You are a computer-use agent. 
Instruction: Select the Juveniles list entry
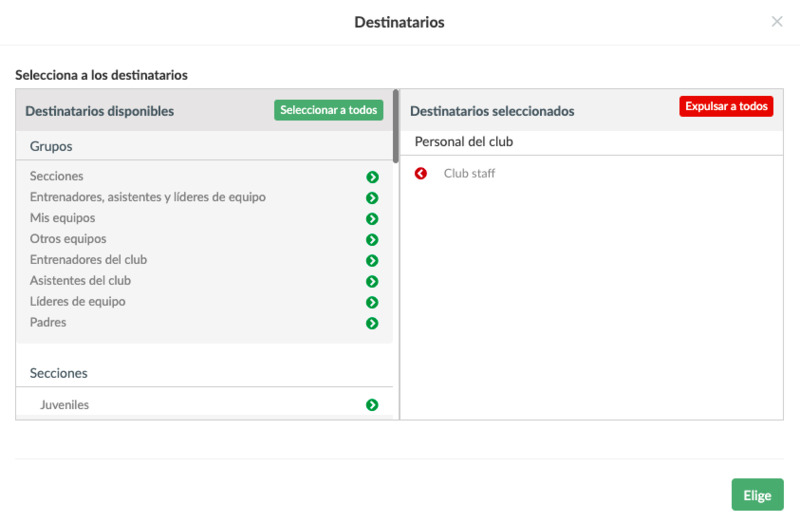(64, 405)
